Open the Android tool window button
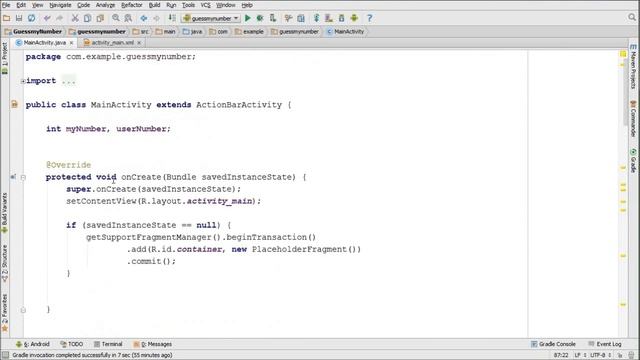640x360 pixels. [33, 344]
